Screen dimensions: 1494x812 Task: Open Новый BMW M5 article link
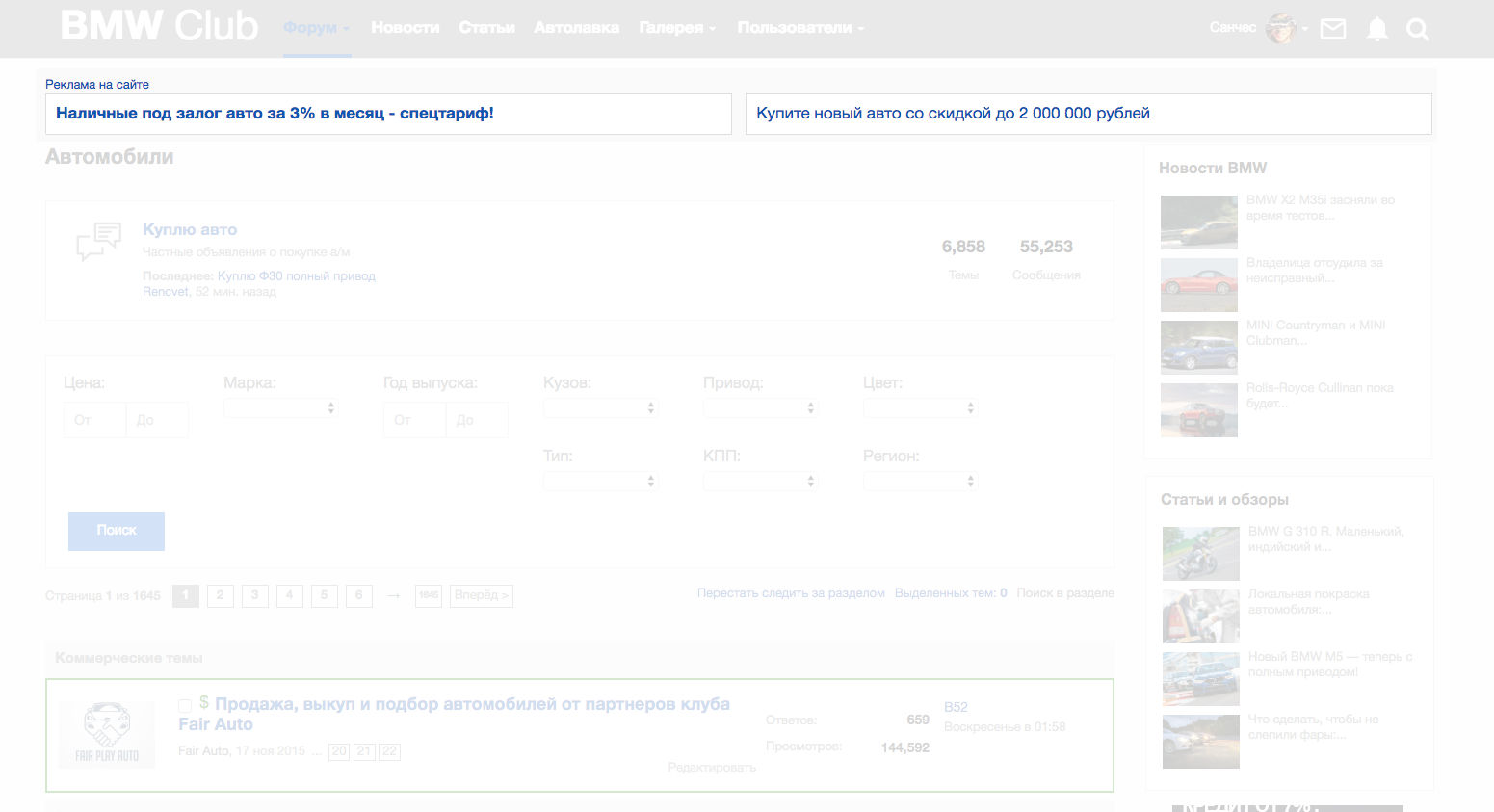[x=1330, y=664]
